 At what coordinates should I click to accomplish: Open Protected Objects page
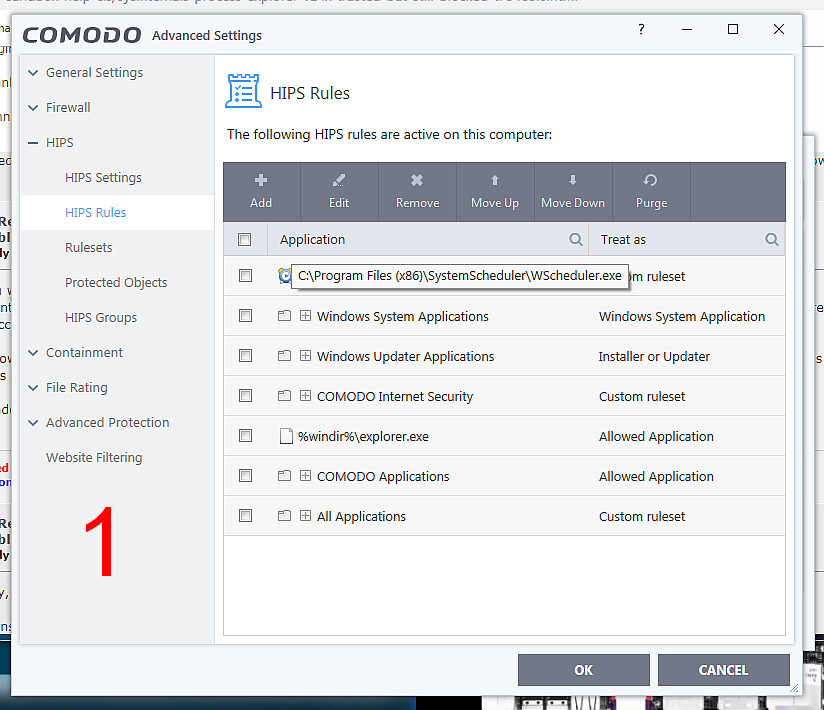(x=116, y=283)
